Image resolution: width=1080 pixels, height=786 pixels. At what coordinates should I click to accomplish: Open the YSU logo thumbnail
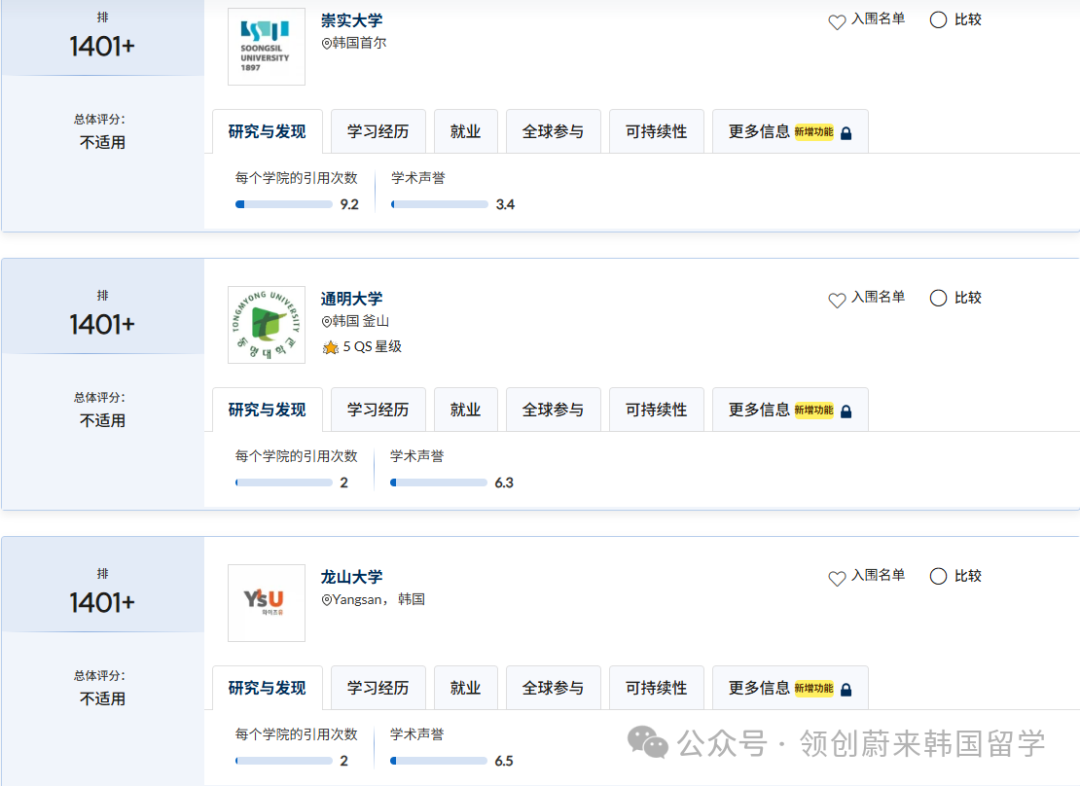[267, 603]
